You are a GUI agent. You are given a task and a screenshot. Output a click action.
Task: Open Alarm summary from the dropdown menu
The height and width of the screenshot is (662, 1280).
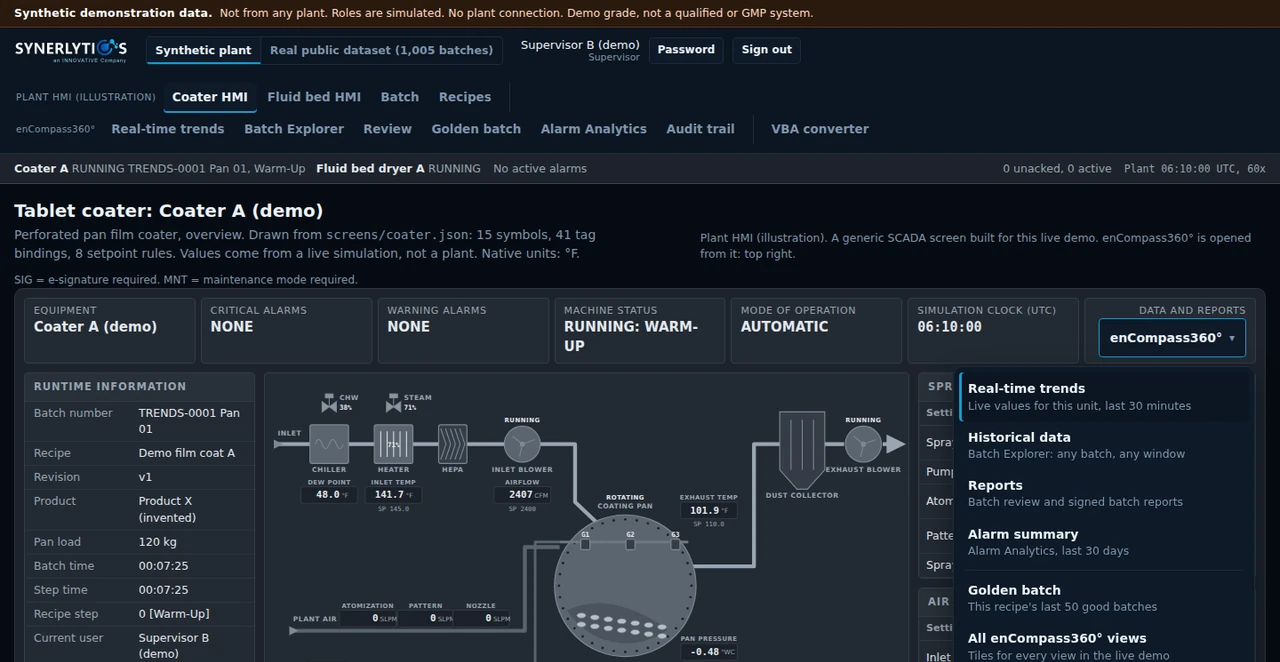[x=1104, y=542]
